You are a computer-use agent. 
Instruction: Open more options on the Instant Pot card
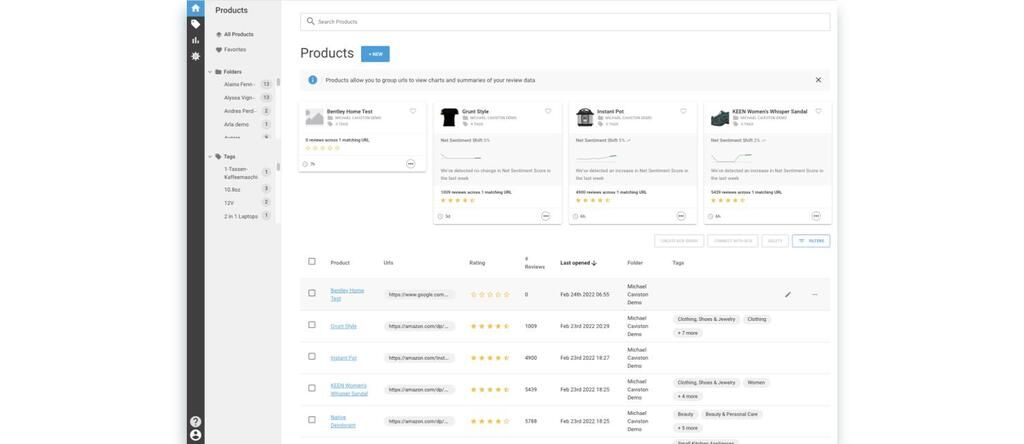pos(681,216)
